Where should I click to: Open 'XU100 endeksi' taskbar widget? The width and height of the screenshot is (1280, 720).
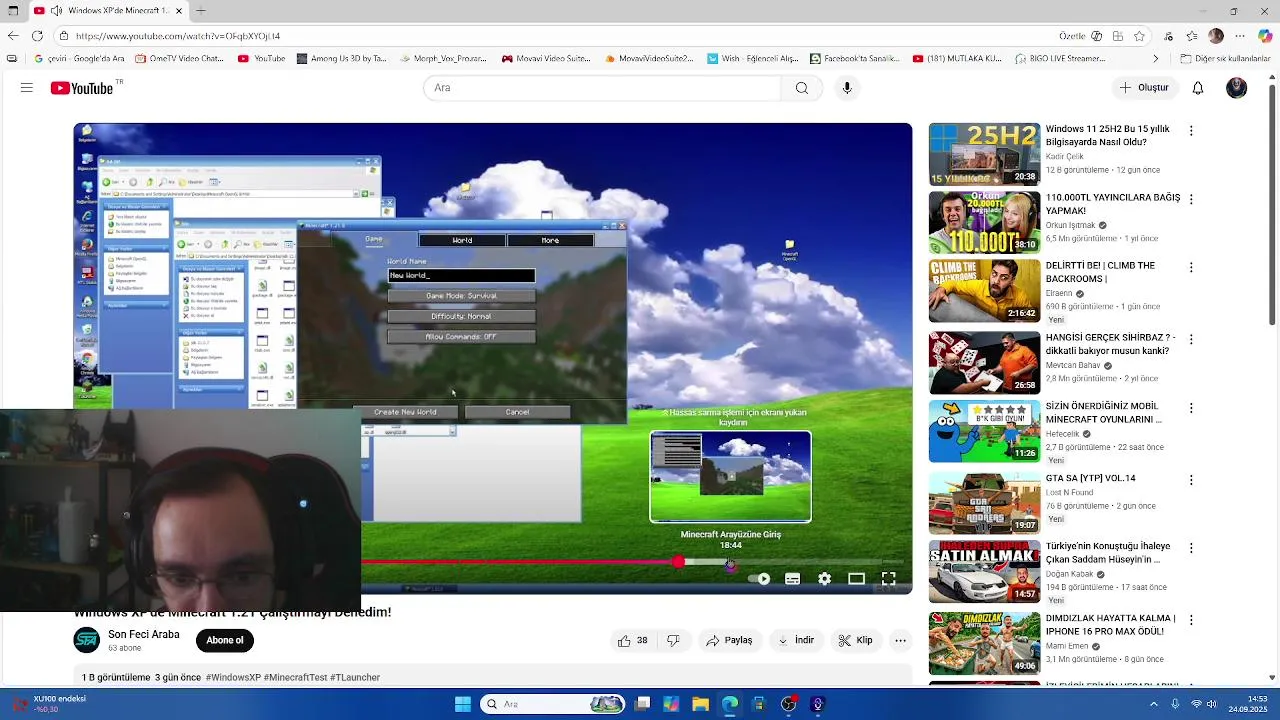point(50,704)
